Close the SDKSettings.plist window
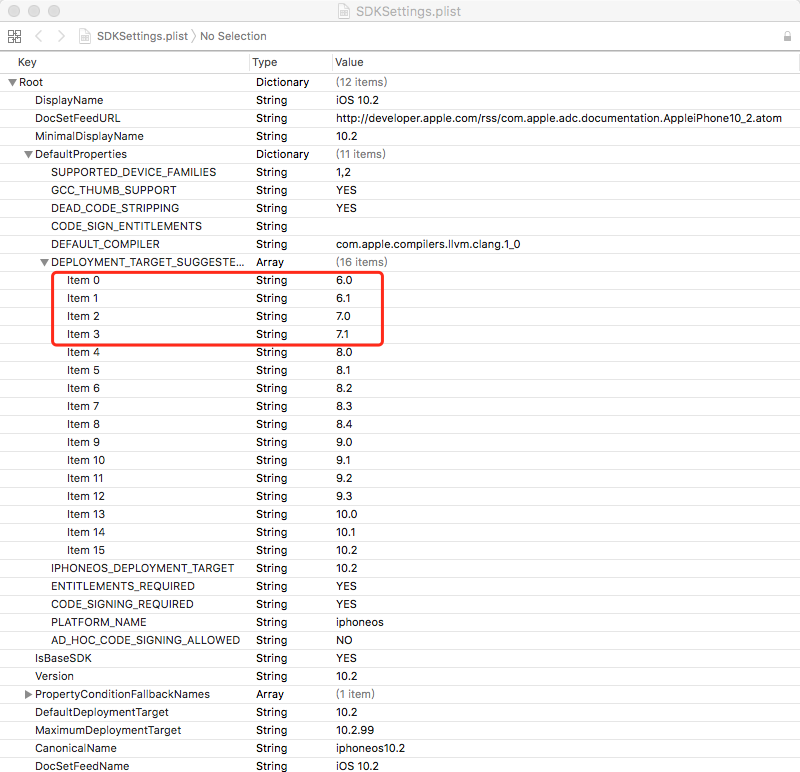 [14, 11]
